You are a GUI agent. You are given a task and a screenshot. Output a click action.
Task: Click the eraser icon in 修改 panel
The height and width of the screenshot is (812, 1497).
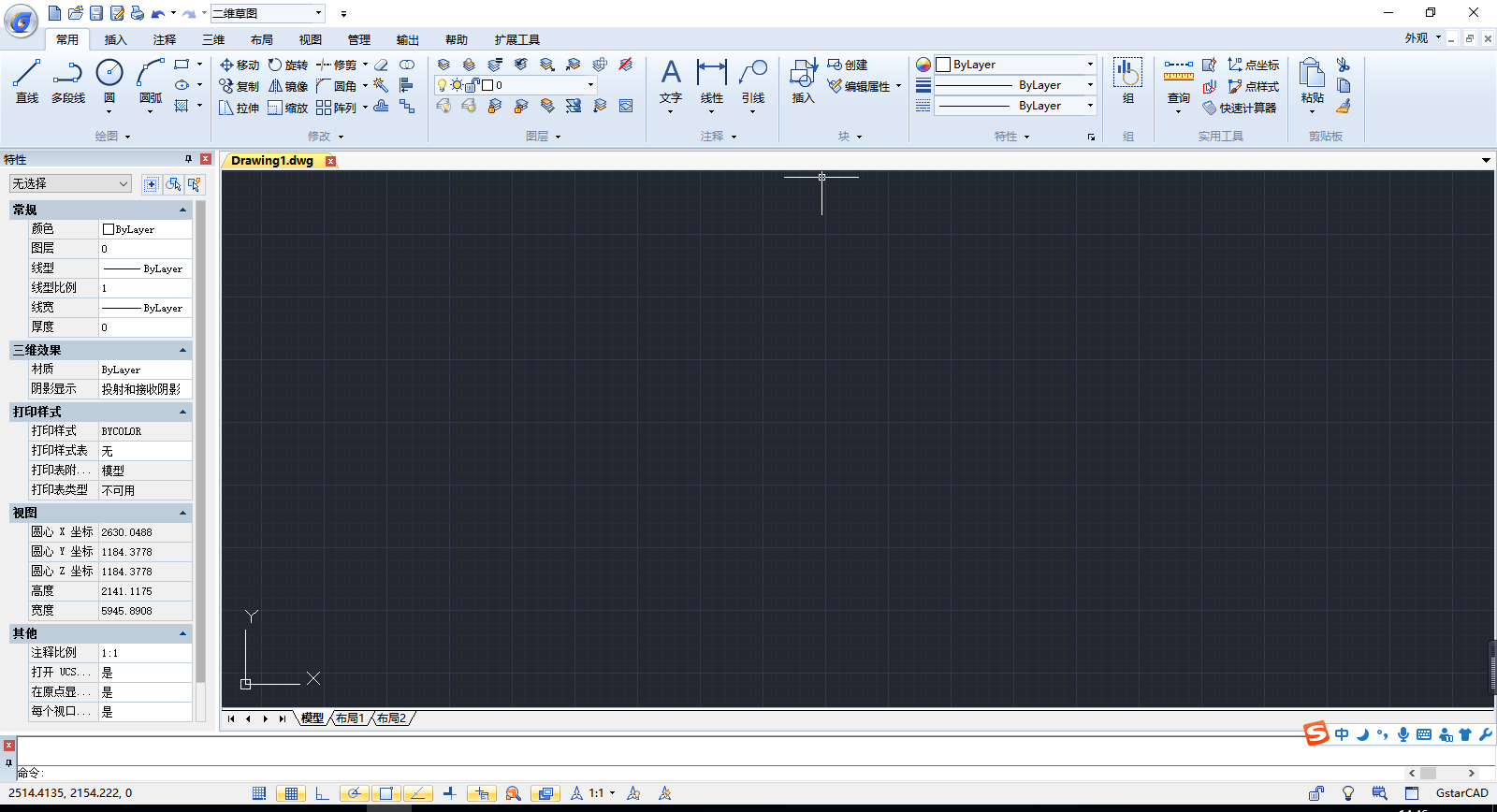pos(381,65)
